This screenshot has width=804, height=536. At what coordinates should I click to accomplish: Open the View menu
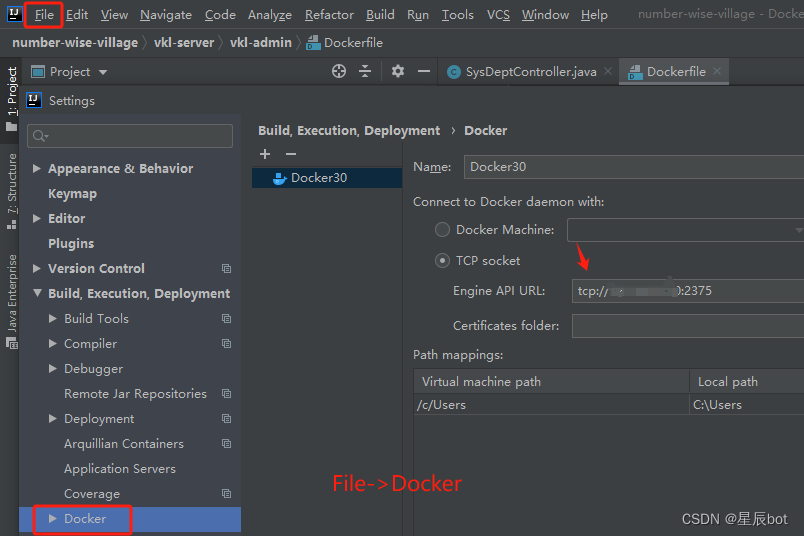tap(114, 15)
